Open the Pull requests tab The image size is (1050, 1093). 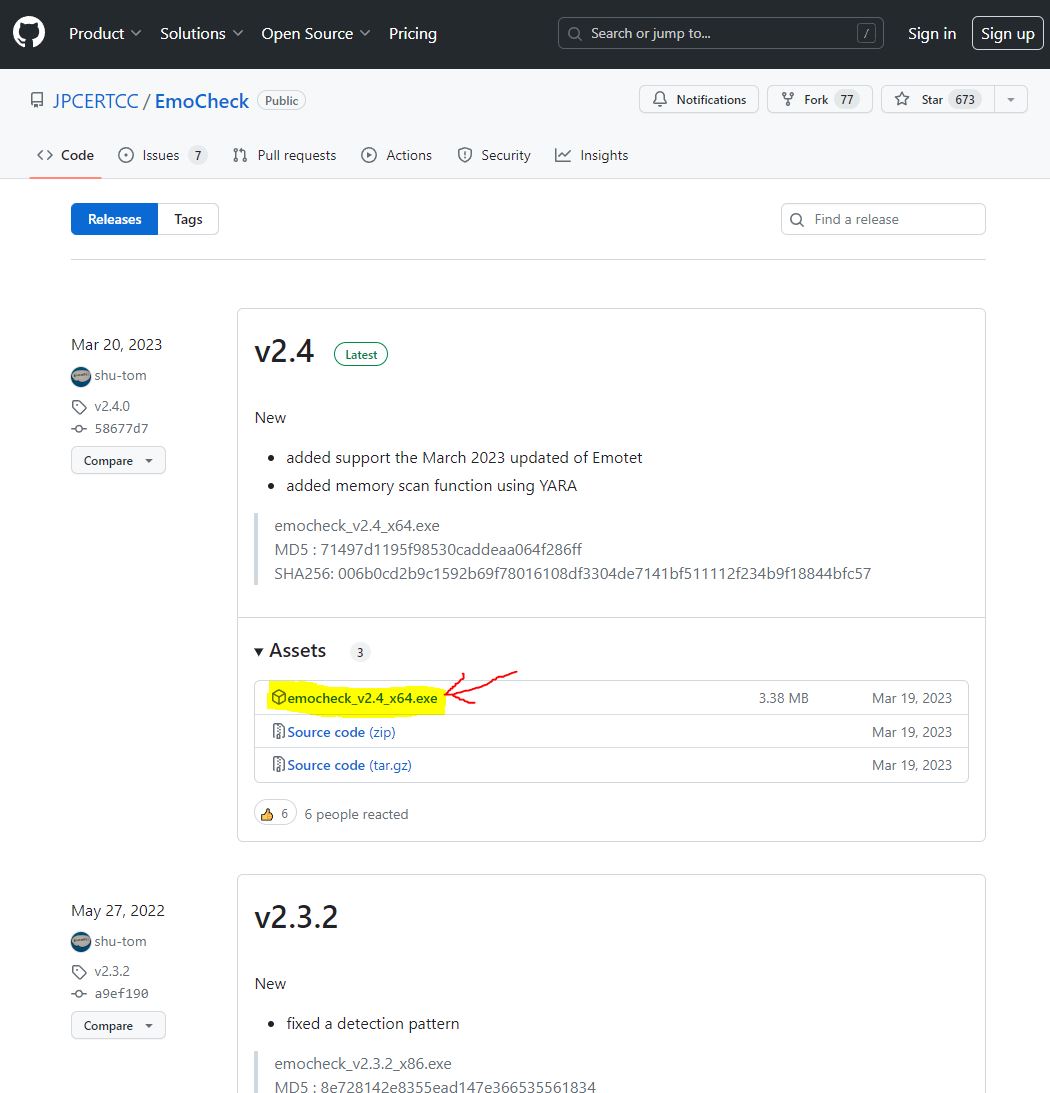click(284, 155)
